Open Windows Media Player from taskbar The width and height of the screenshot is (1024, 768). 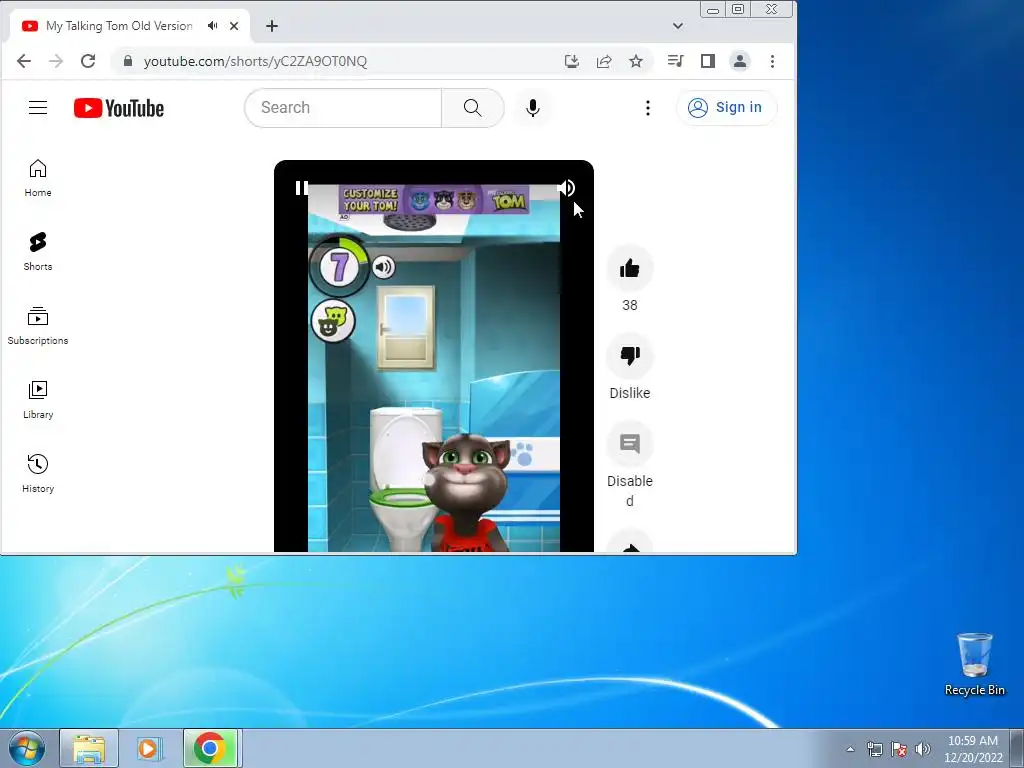pyautogui.click(x=148, y=748)
